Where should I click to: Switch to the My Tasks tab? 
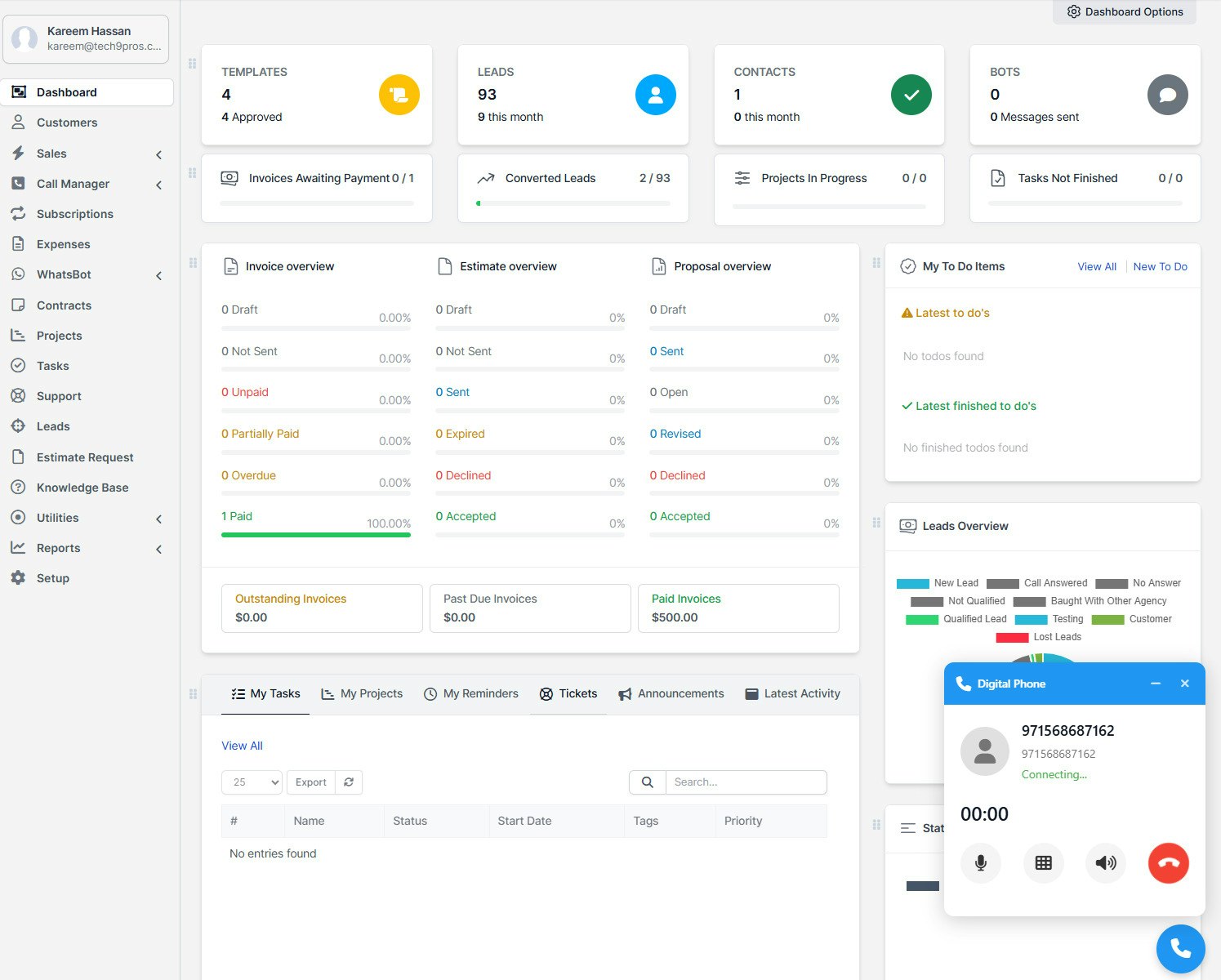click(x=265, y=693)
